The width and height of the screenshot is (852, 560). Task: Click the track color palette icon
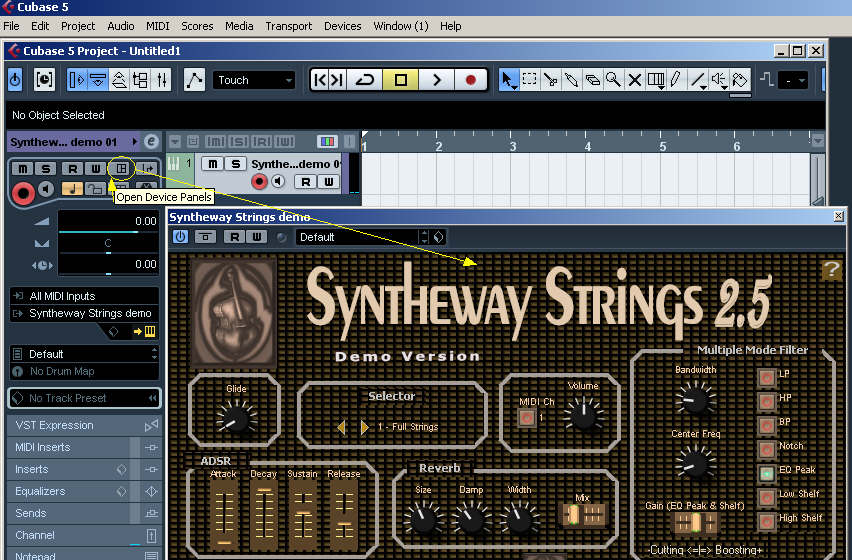click(328, 142)
